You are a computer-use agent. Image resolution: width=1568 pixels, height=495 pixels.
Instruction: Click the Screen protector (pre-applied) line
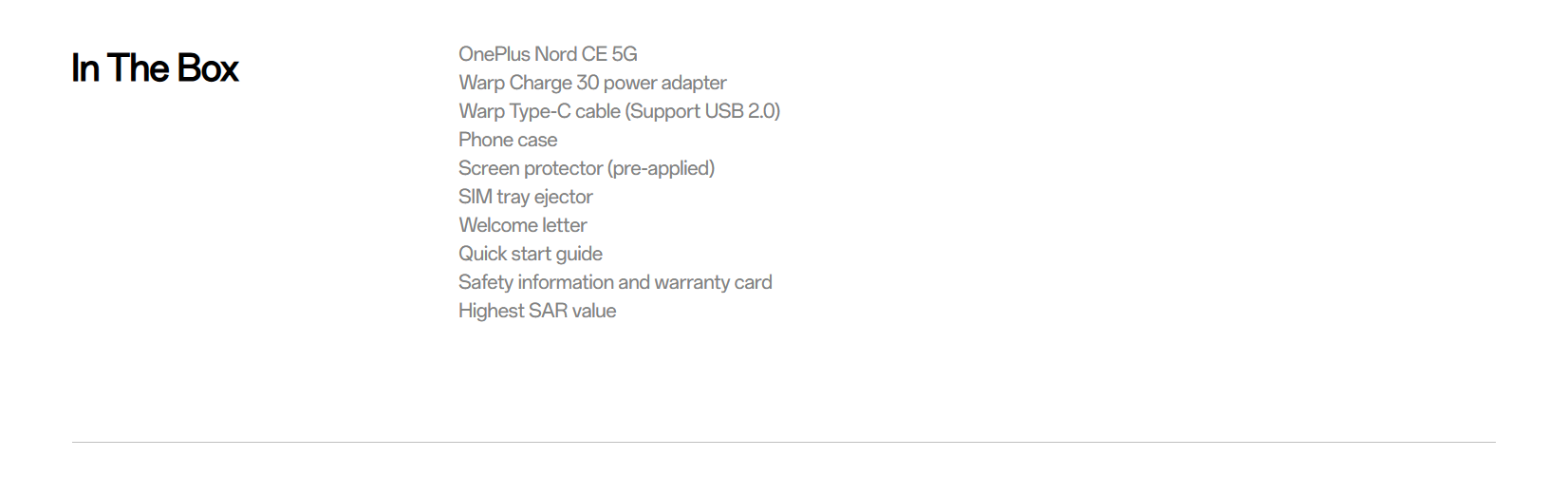[x=587, y=168]
